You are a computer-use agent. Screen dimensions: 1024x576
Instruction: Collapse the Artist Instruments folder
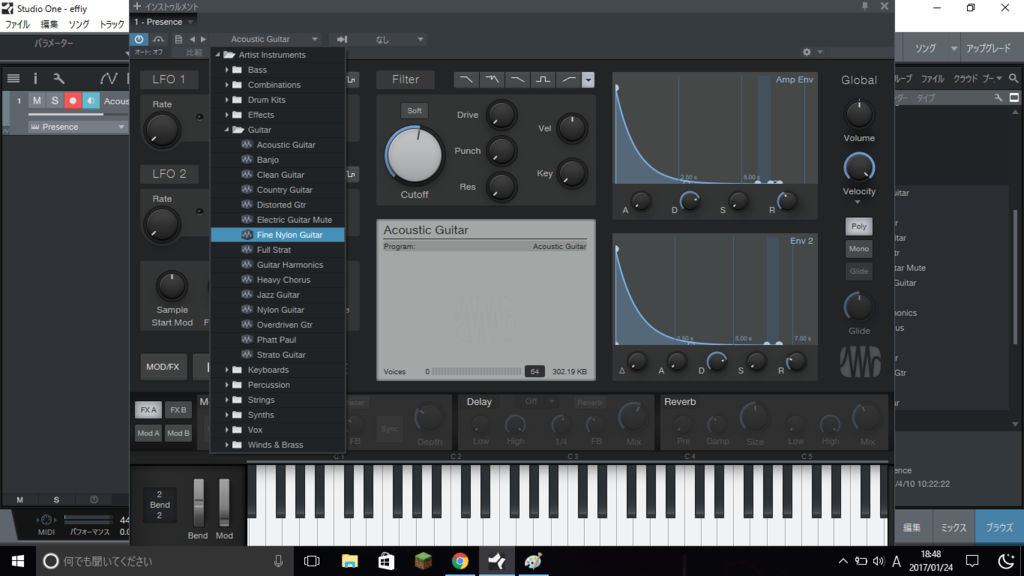pyautogui.click(x=218, y=55)
